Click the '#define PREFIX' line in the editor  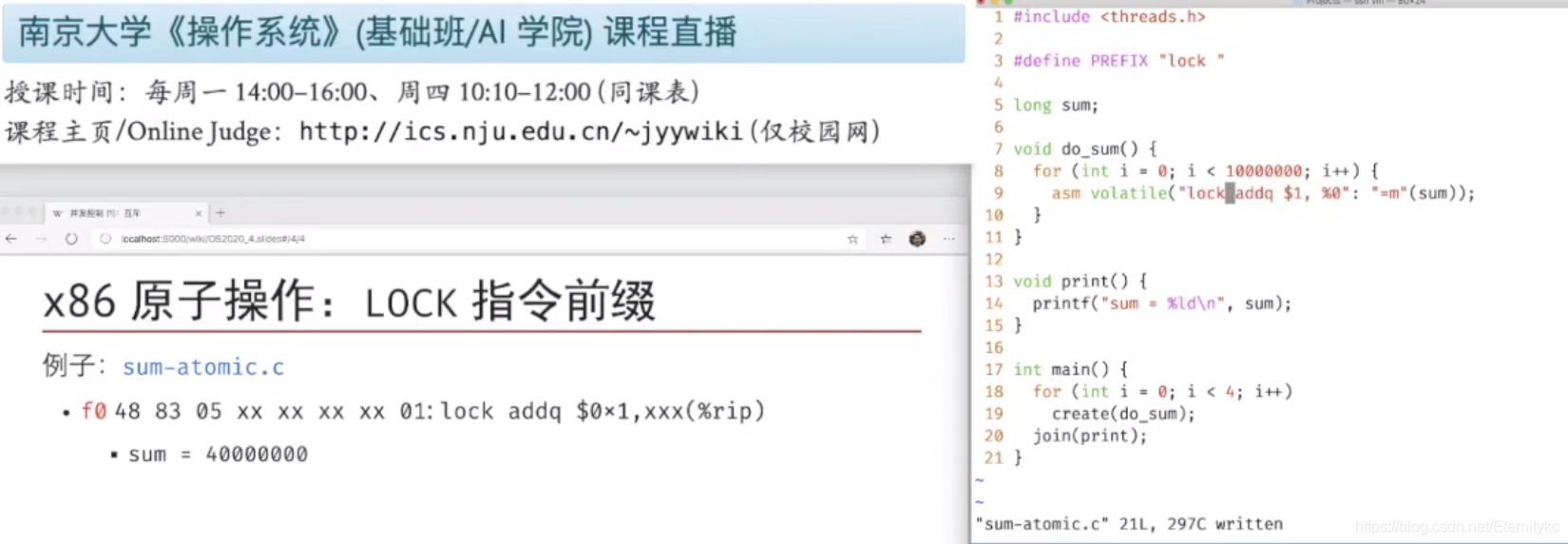pos(1119,61)
